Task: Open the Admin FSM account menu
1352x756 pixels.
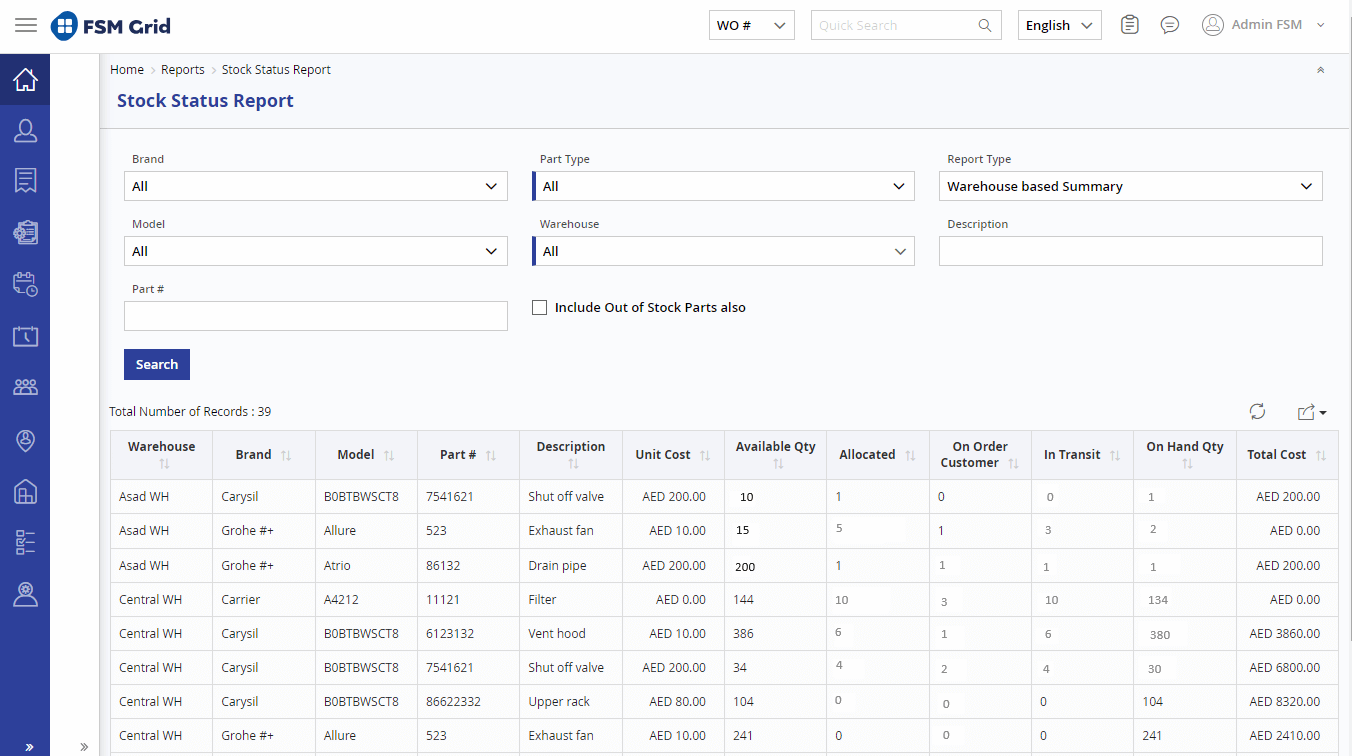Action: pos(1263,24)
